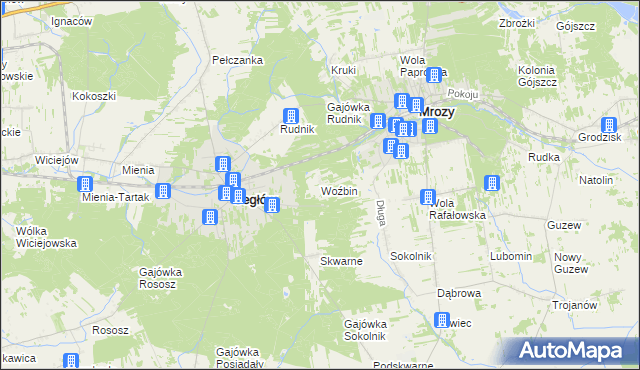640x370 pixels.
Task: Click the Gajówka Posiadały label
Action: 240,358
